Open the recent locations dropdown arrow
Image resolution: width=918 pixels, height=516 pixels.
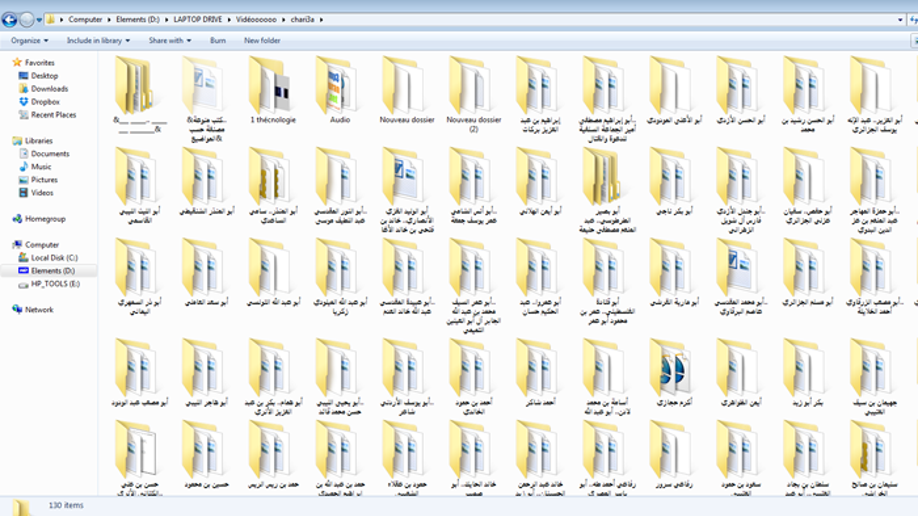click(39, 20)
